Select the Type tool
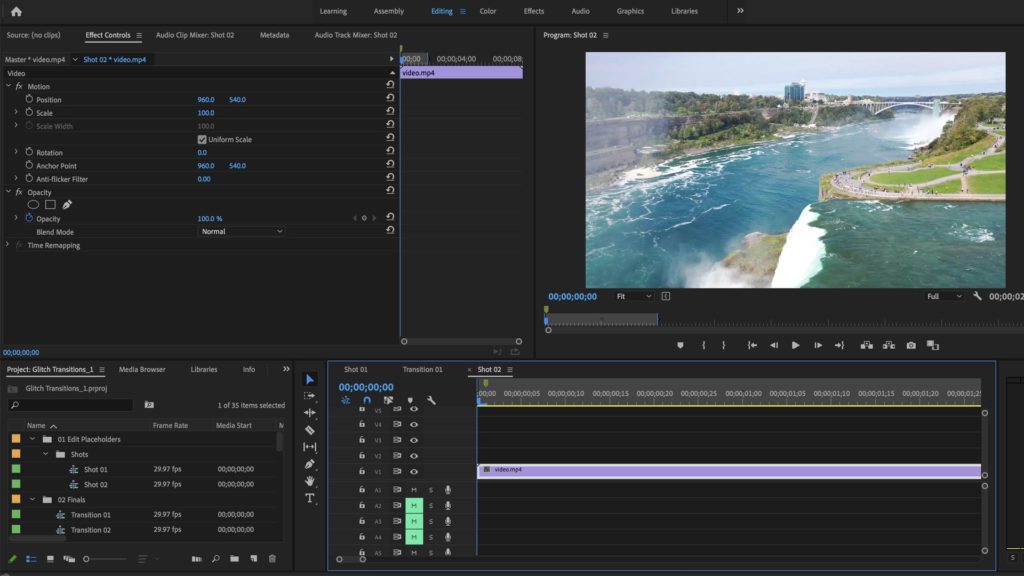 tap(310, 498)
